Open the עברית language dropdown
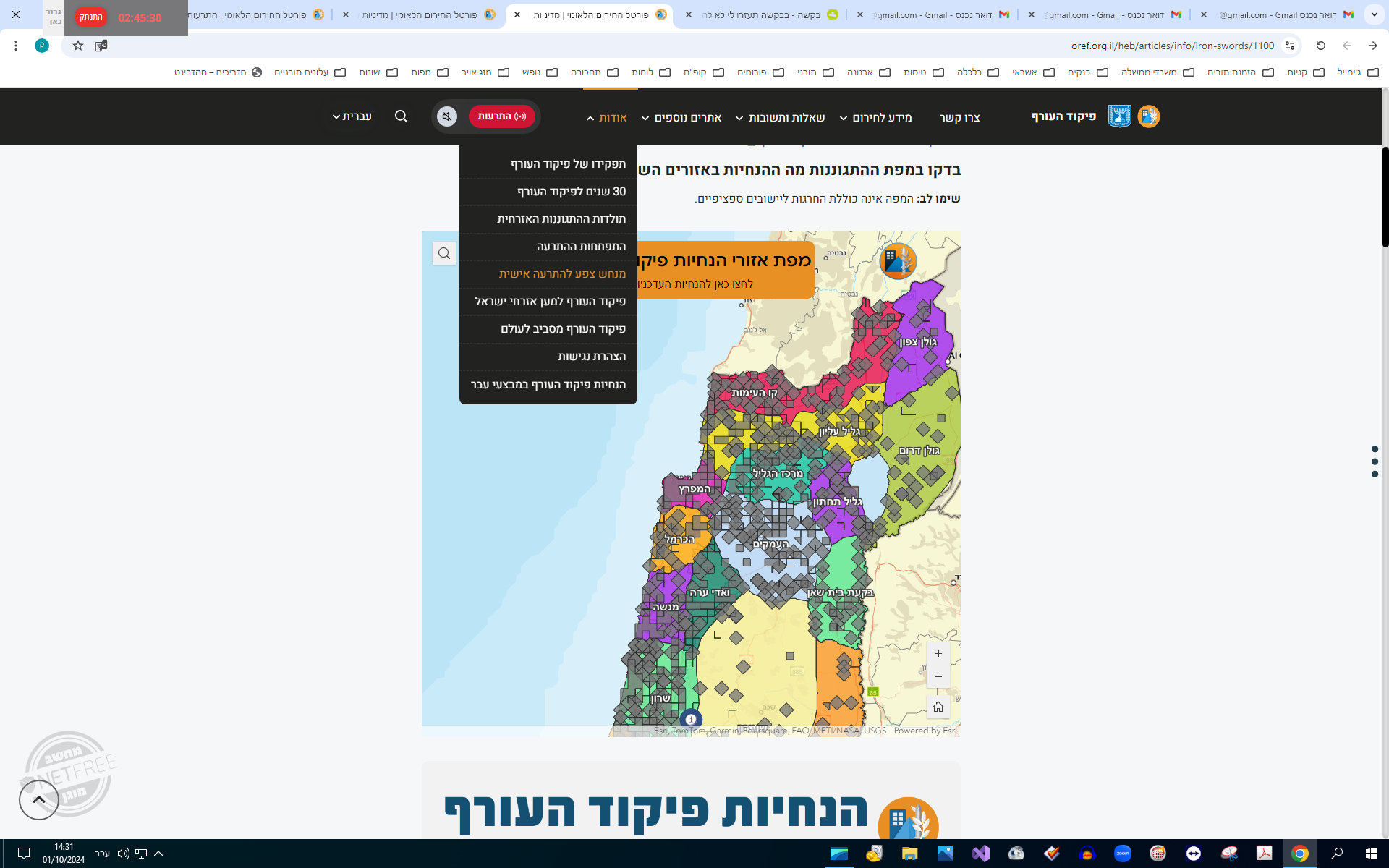The height and width of the screenshot is (868, 1389). [x=352, y=116]
